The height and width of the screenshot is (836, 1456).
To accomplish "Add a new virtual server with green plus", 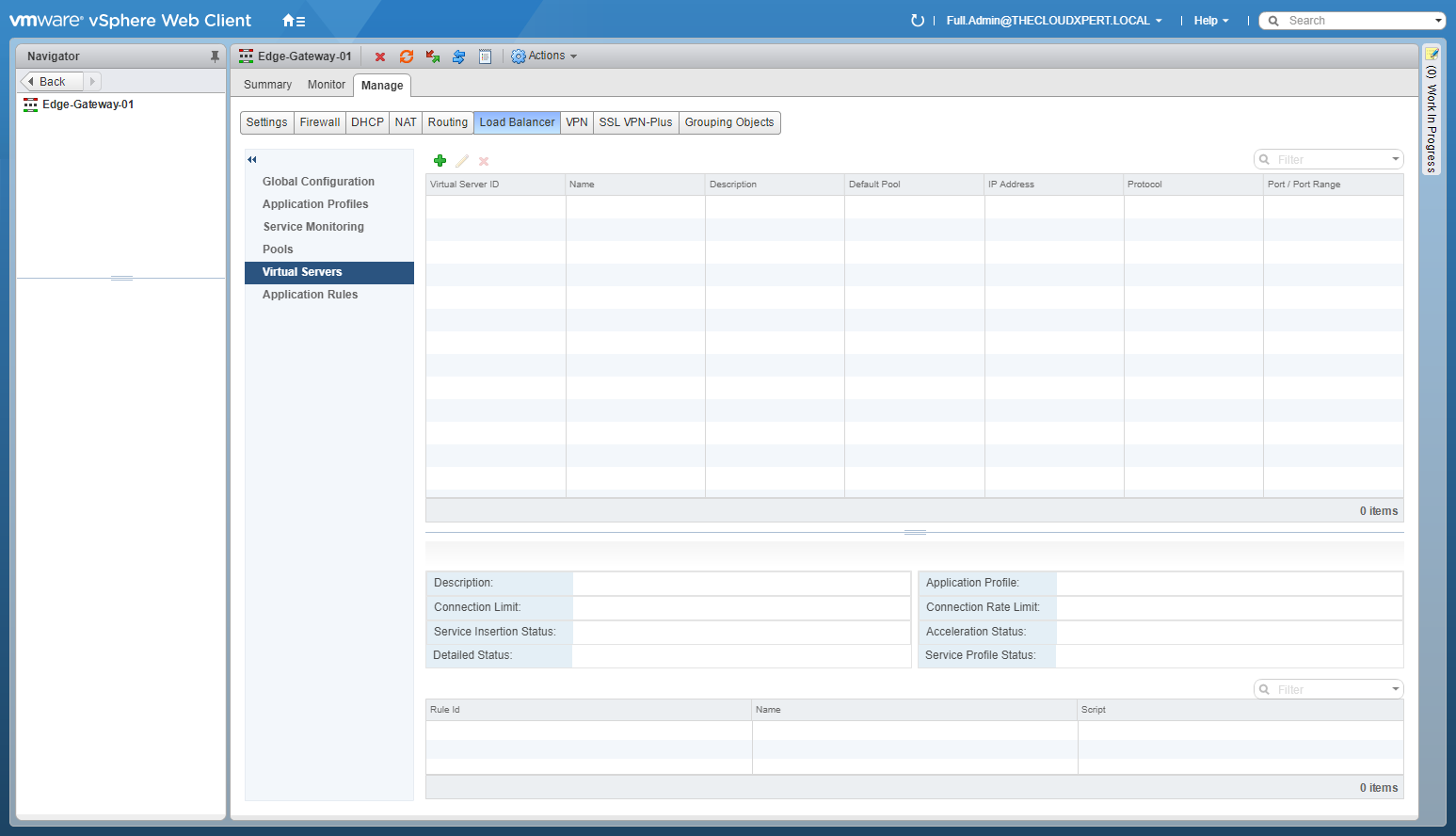I will tap(440, 161).
